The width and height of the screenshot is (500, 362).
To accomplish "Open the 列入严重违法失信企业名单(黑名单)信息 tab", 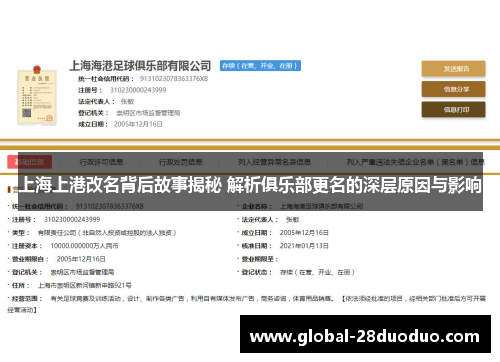I will pos(415,162).
